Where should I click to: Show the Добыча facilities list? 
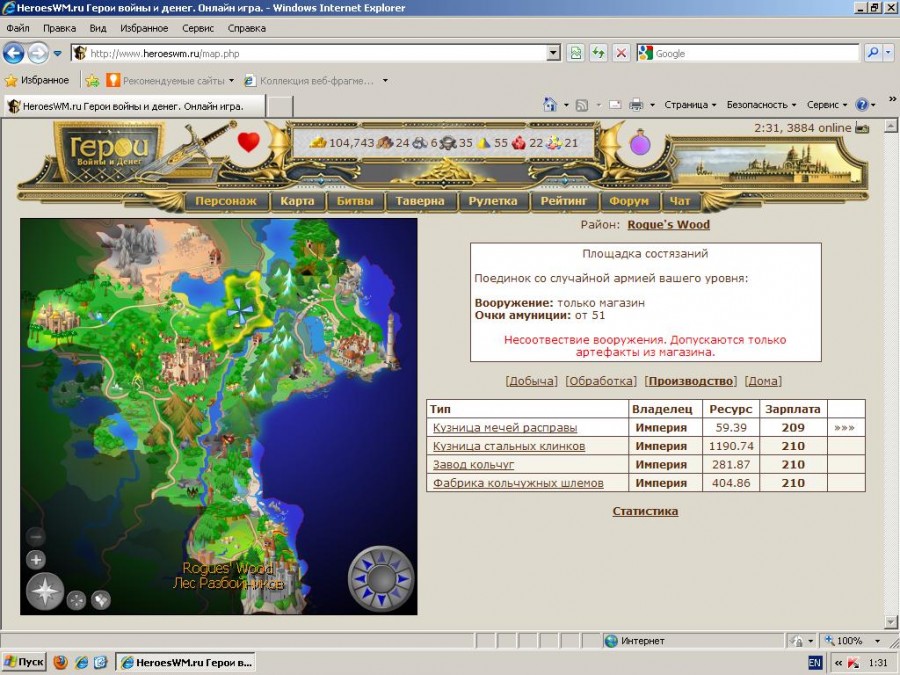coord(532,381)
